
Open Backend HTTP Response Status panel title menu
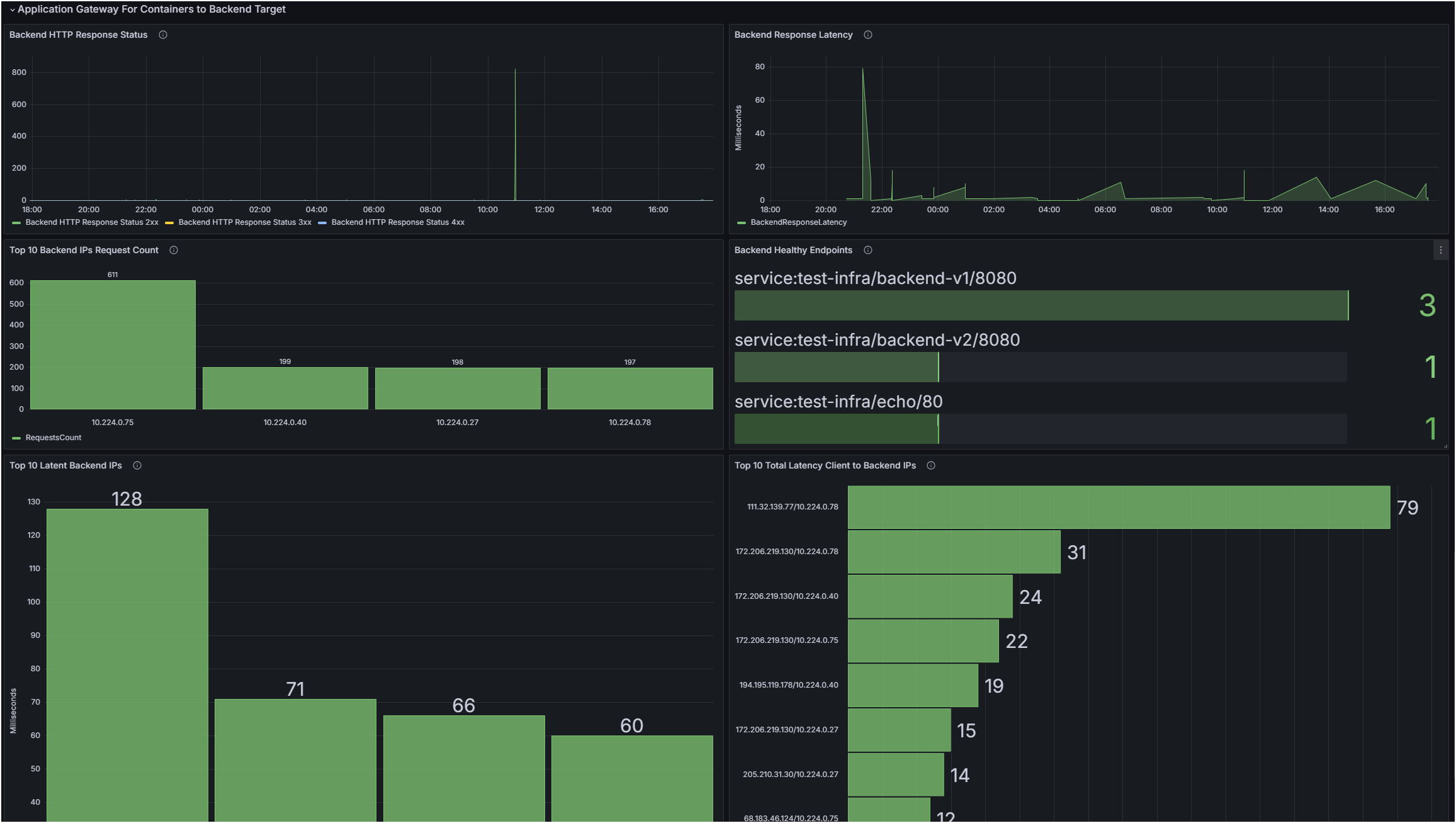click(x=78, y=35)
